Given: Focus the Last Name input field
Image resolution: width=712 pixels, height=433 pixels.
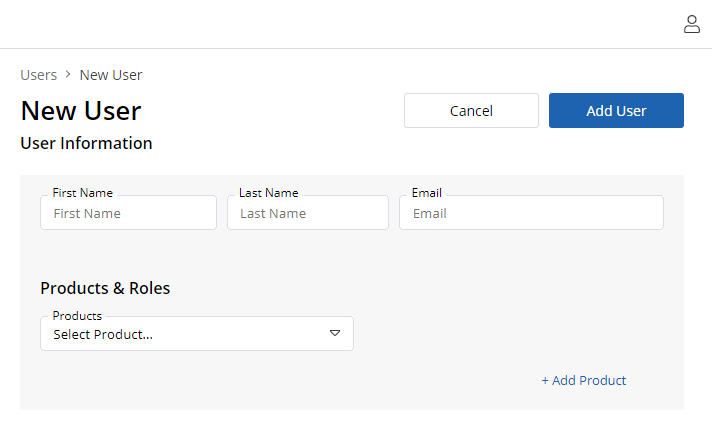Looking at the screenshot, I should click(x=308, y=213).
